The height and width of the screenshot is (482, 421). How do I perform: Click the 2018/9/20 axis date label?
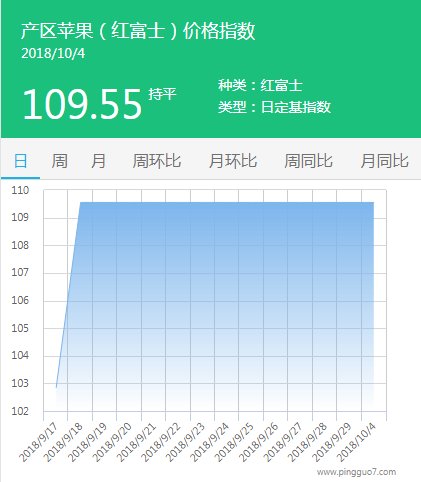[x=112, y=442]
